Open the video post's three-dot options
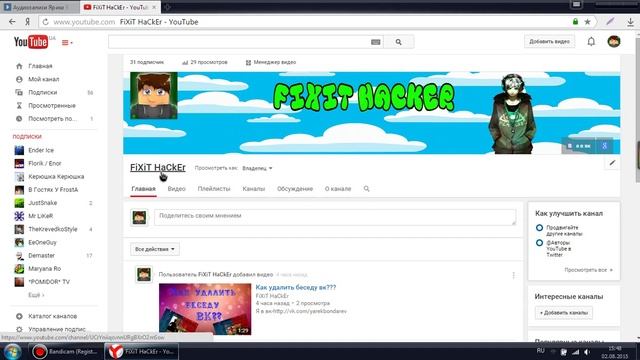640x360 pixels. pos(513,276)
